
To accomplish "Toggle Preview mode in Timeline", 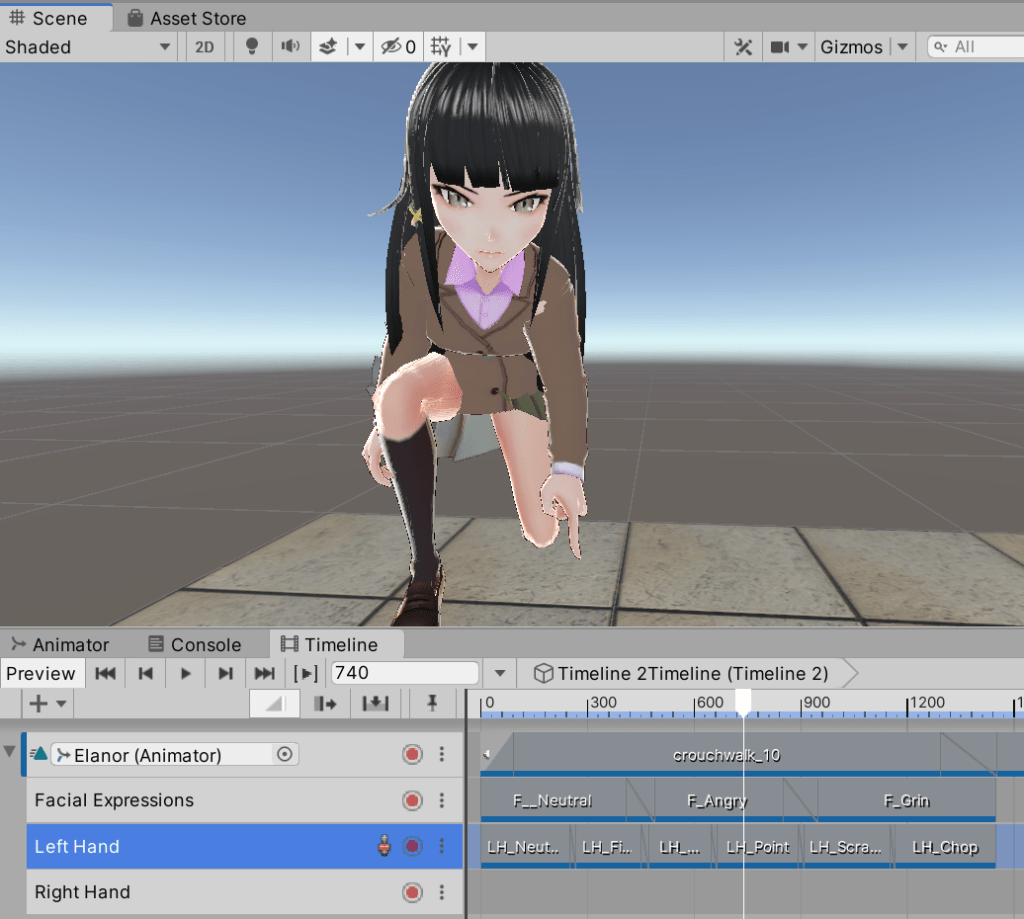I will (41, 674).
